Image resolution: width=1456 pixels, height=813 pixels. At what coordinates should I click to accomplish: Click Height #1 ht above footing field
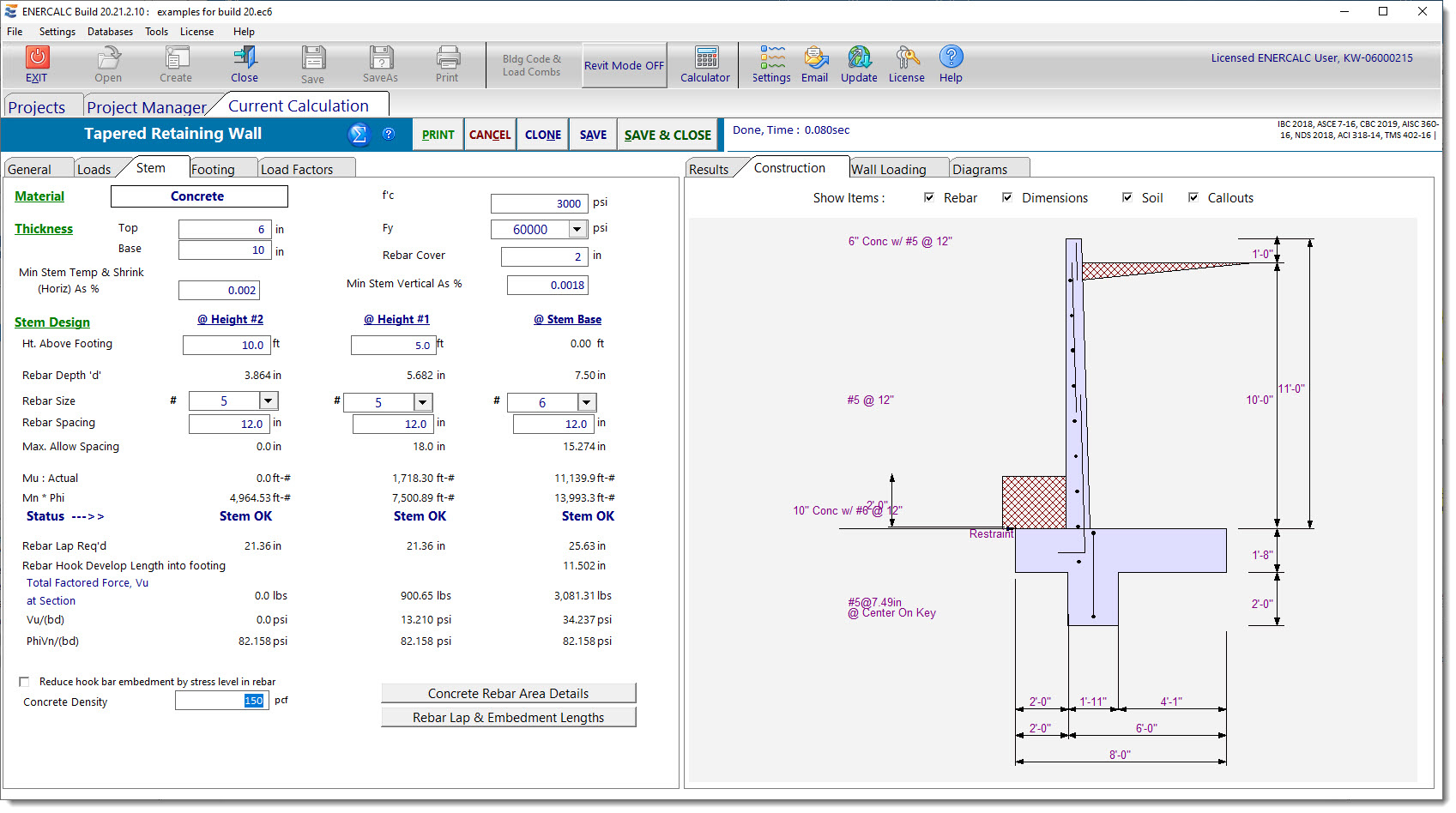click(x=393, y=345)
